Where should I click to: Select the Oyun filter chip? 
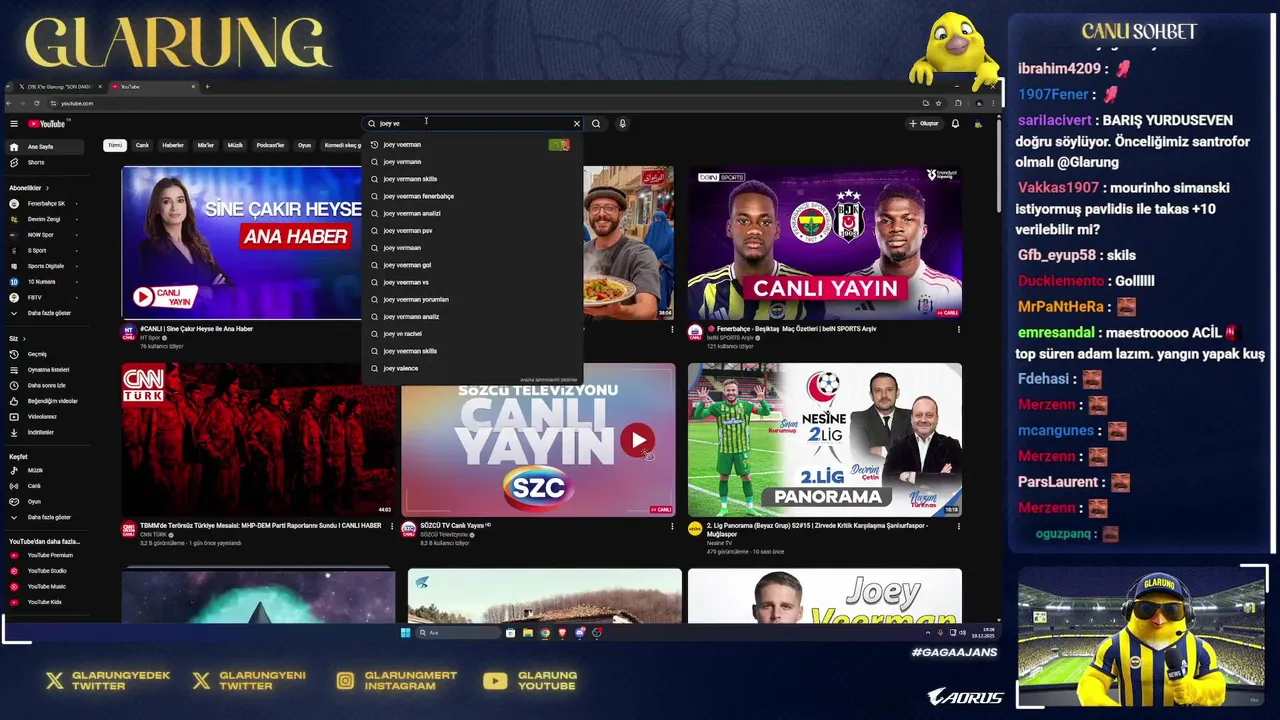pos(304,145)
